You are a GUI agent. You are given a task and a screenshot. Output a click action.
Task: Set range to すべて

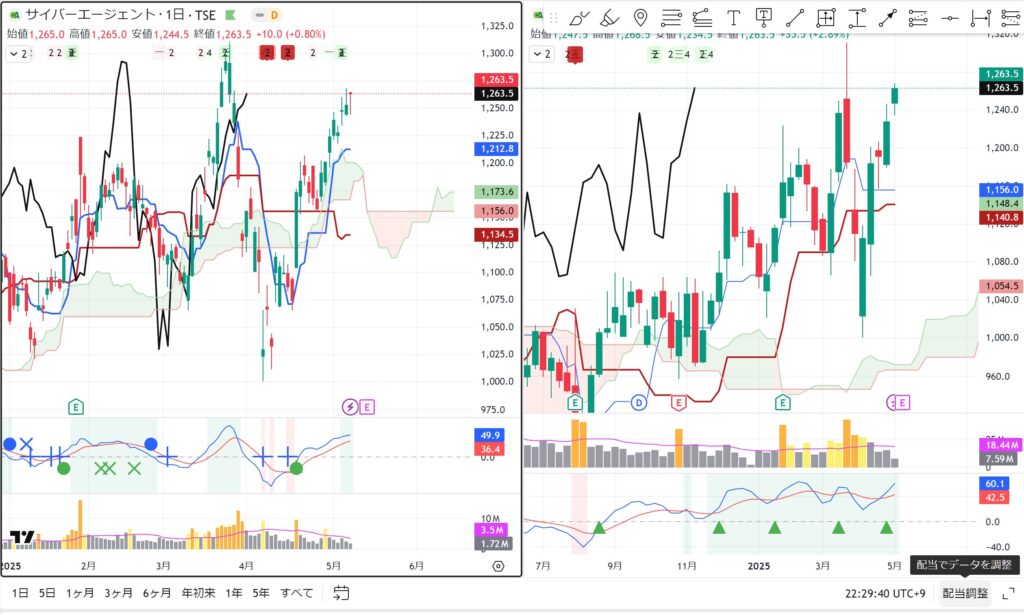[296, 593]
